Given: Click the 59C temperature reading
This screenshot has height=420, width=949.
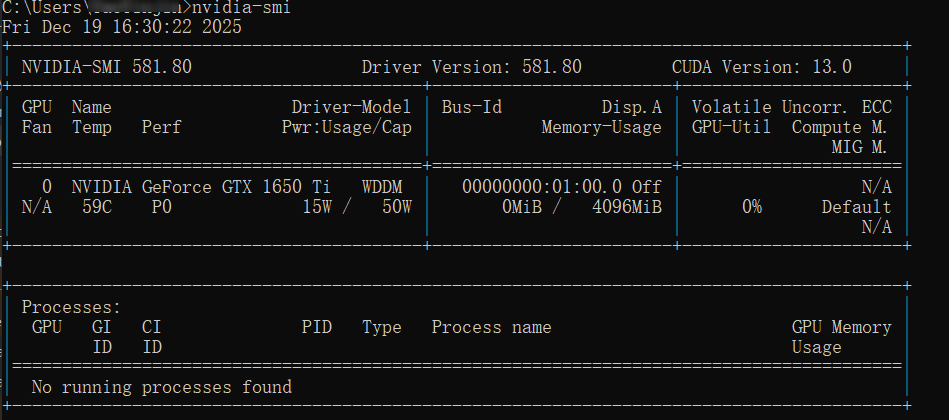Looking at the screenshot, I should pos(97,207).
